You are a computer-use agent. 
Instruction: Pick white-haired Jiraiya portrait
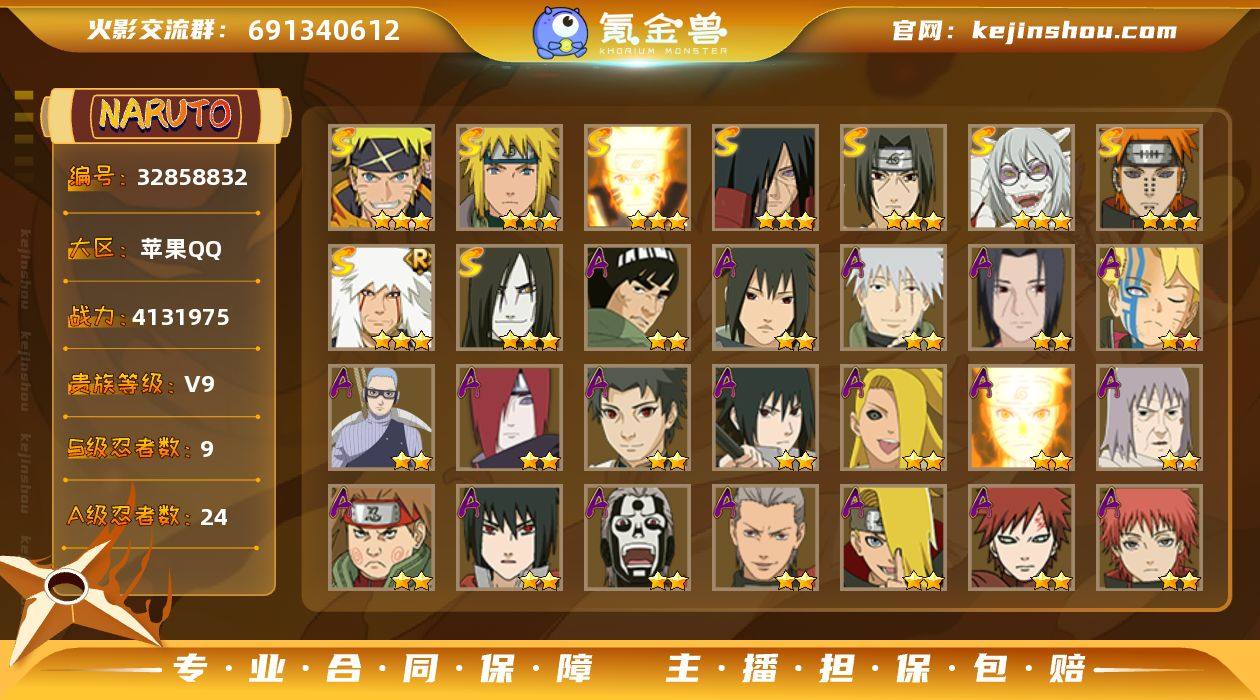click(382, 298)
